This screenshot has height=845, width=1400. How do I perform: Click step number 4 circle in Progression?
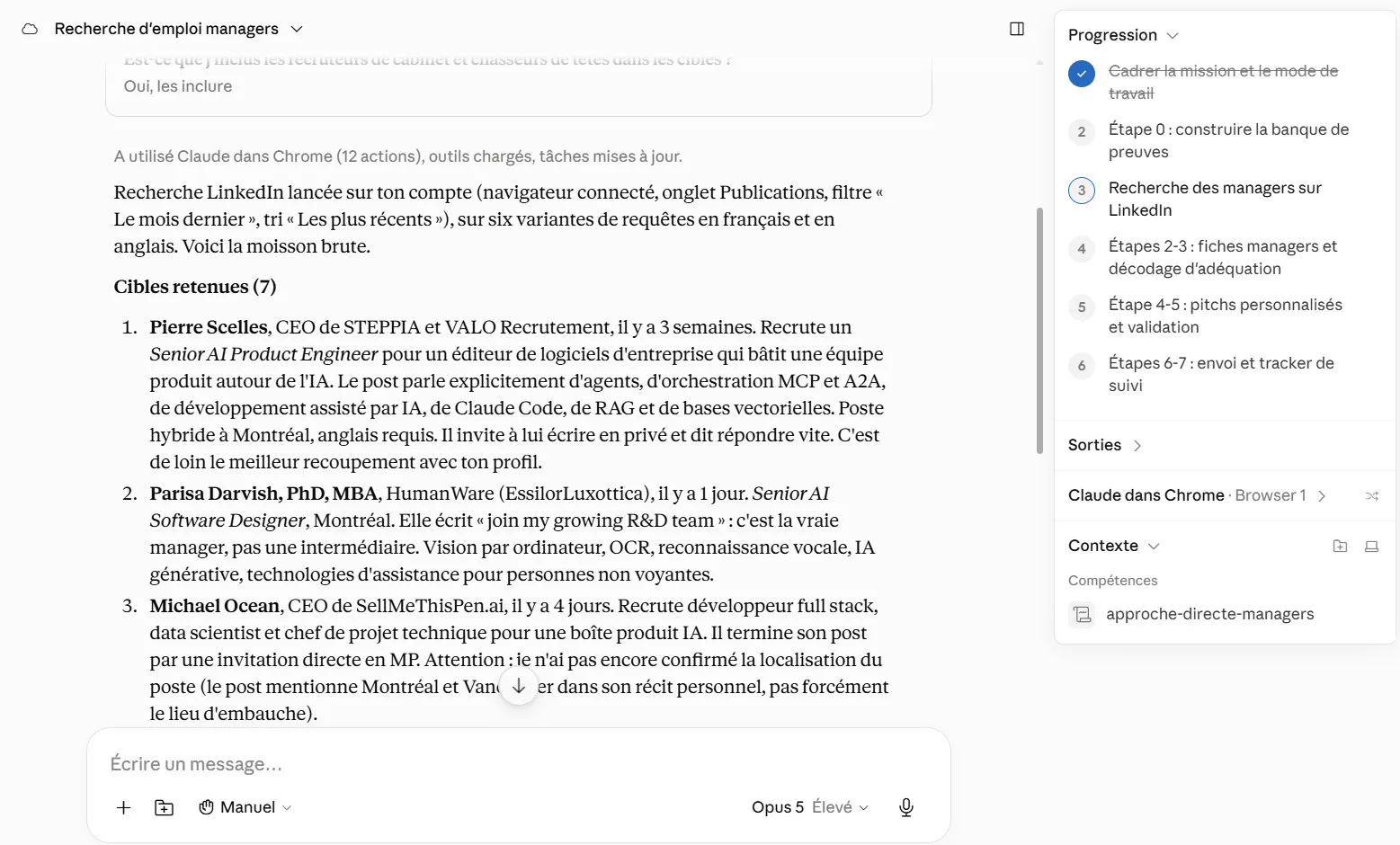[1082, 249]
